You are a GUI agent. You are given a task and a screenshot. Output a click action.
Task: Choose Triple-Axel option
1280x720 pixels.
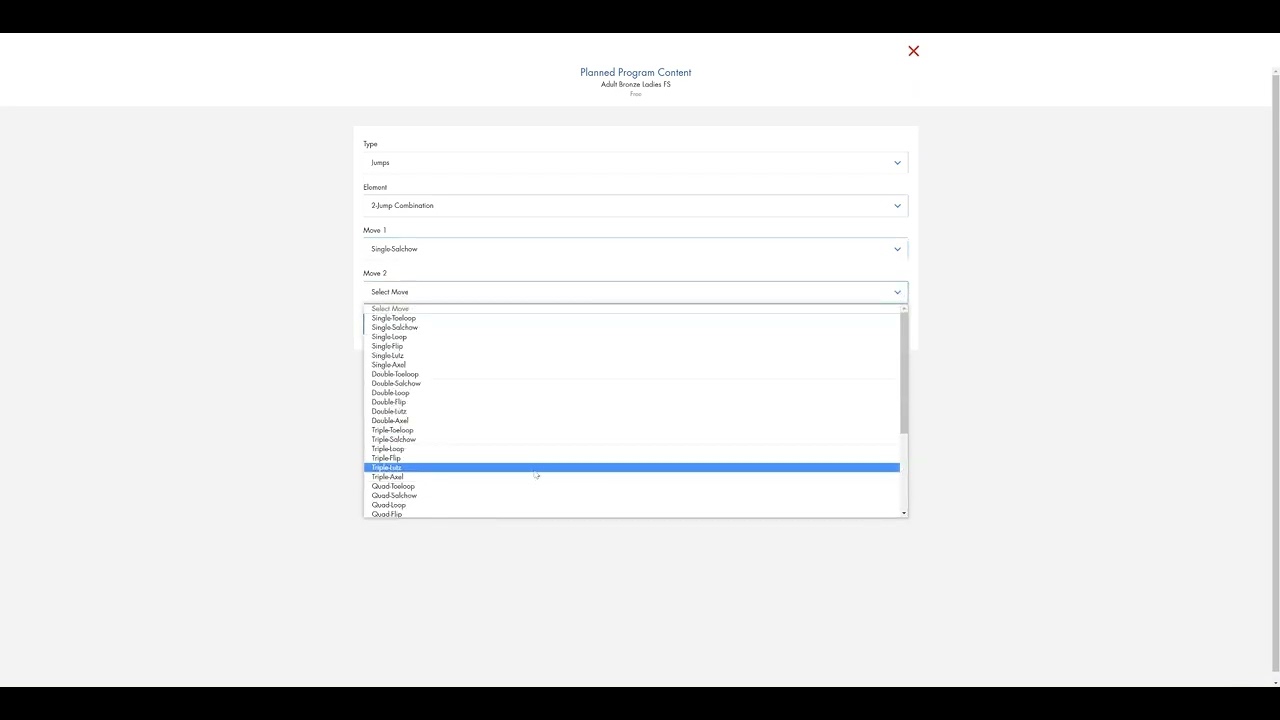[631, 477]
